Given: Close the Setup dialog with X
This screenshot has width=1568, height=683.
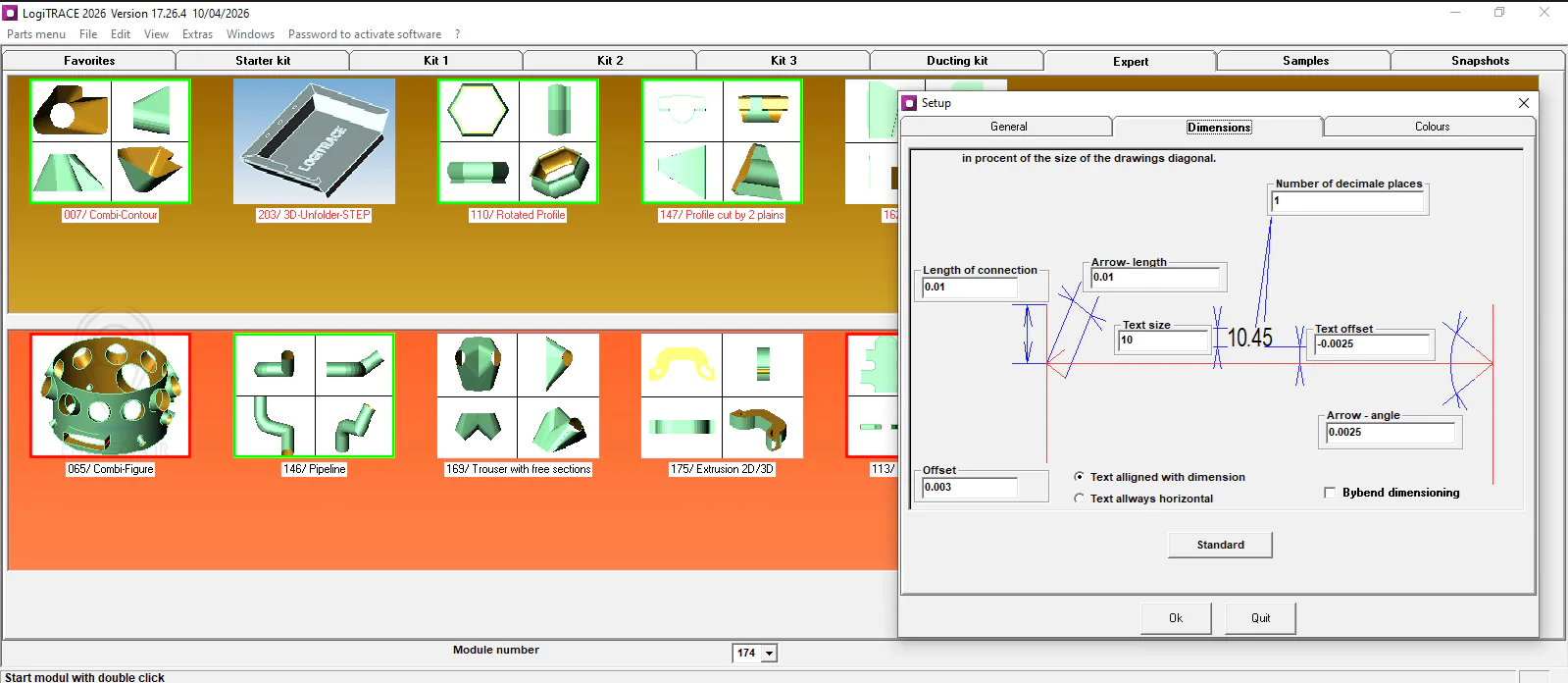Looking at the screenshot, I should click(x=1523, y=103).
